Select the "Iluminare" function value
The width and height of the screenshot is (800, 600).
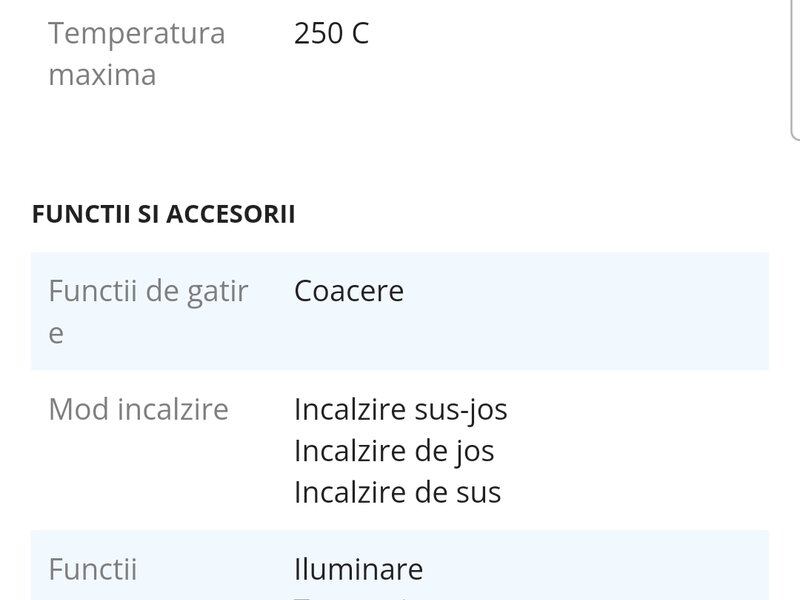358,570
